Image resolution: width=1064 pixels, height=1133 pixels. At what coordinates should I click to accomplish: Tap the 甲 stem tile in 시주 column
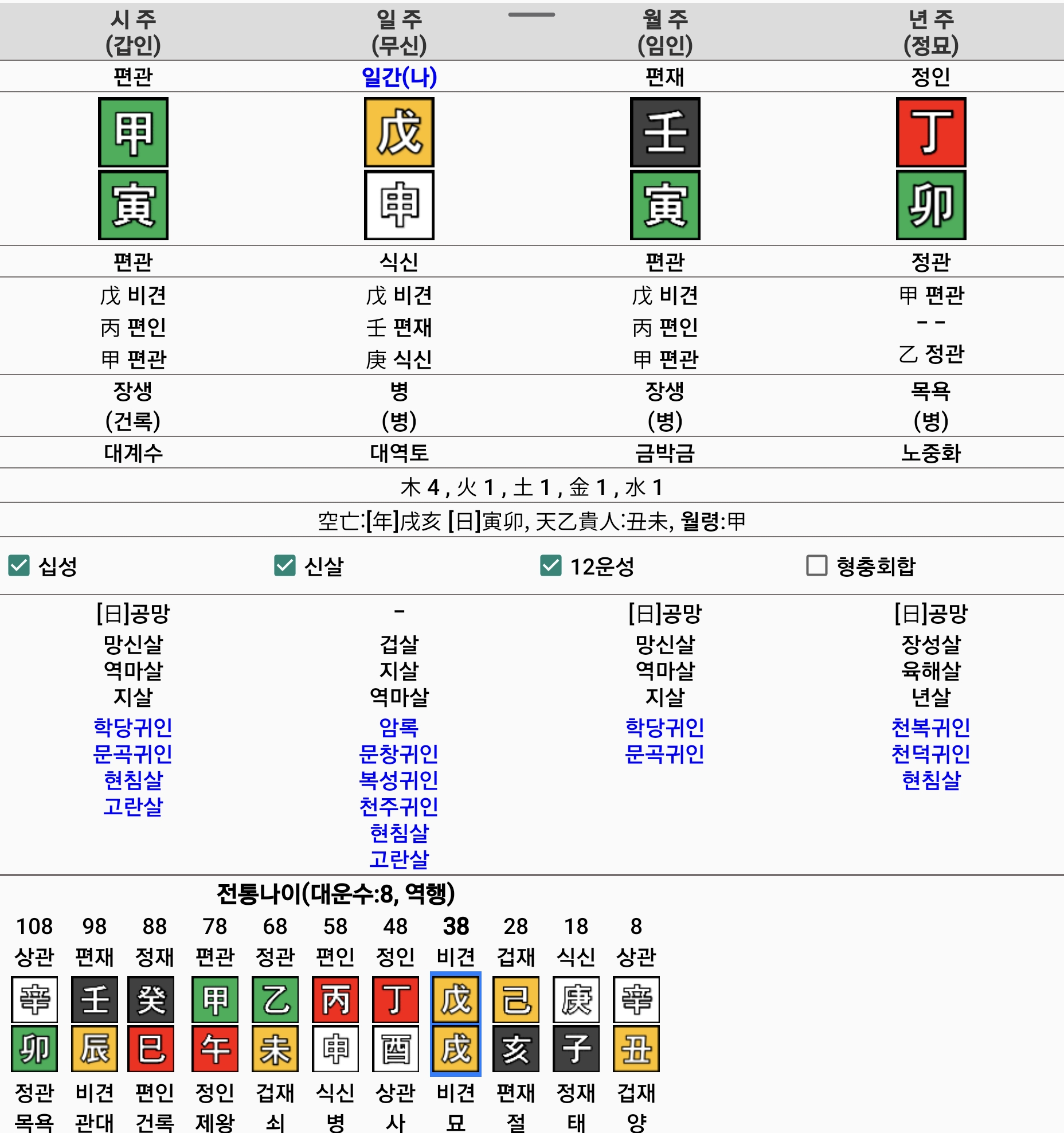pos(133,132)
